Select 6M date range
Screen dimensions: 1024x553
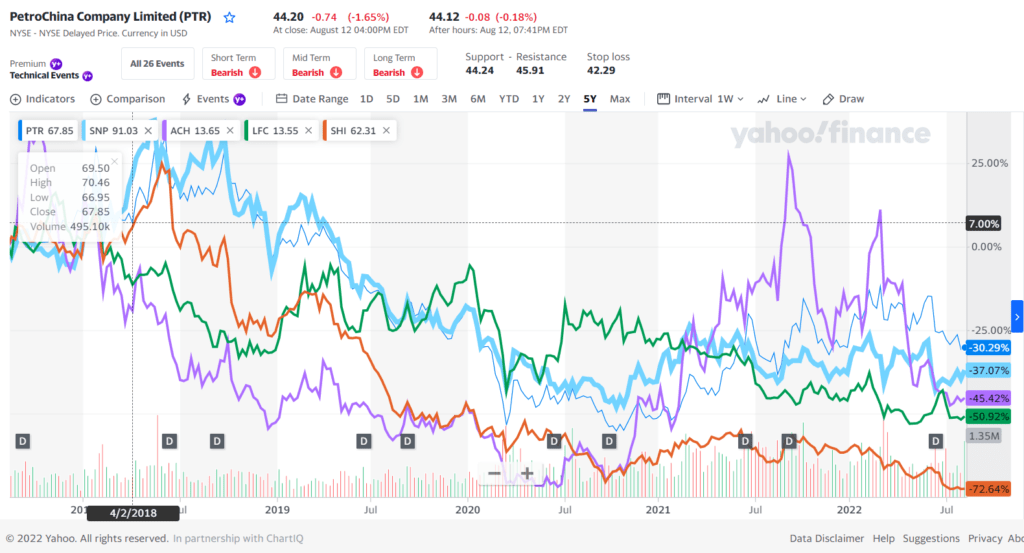tap(477, 99)
